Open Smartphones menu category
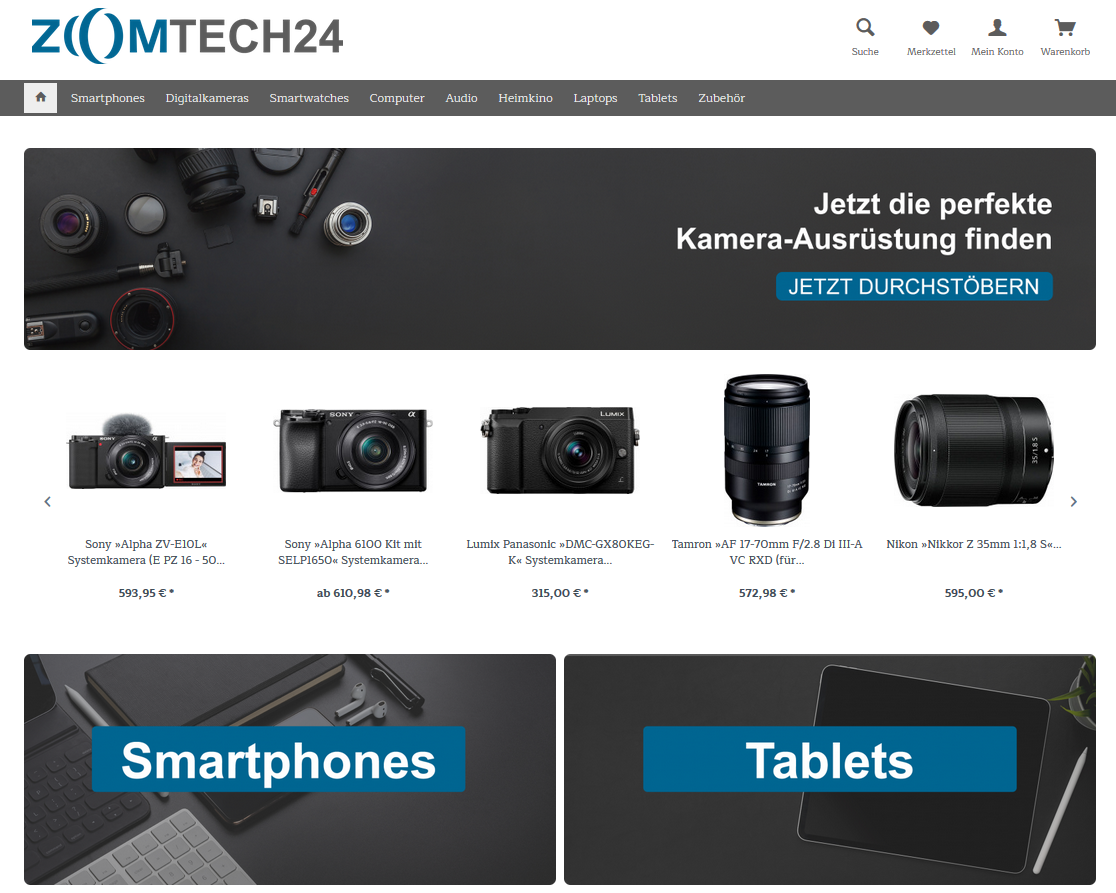 [107, 98]
